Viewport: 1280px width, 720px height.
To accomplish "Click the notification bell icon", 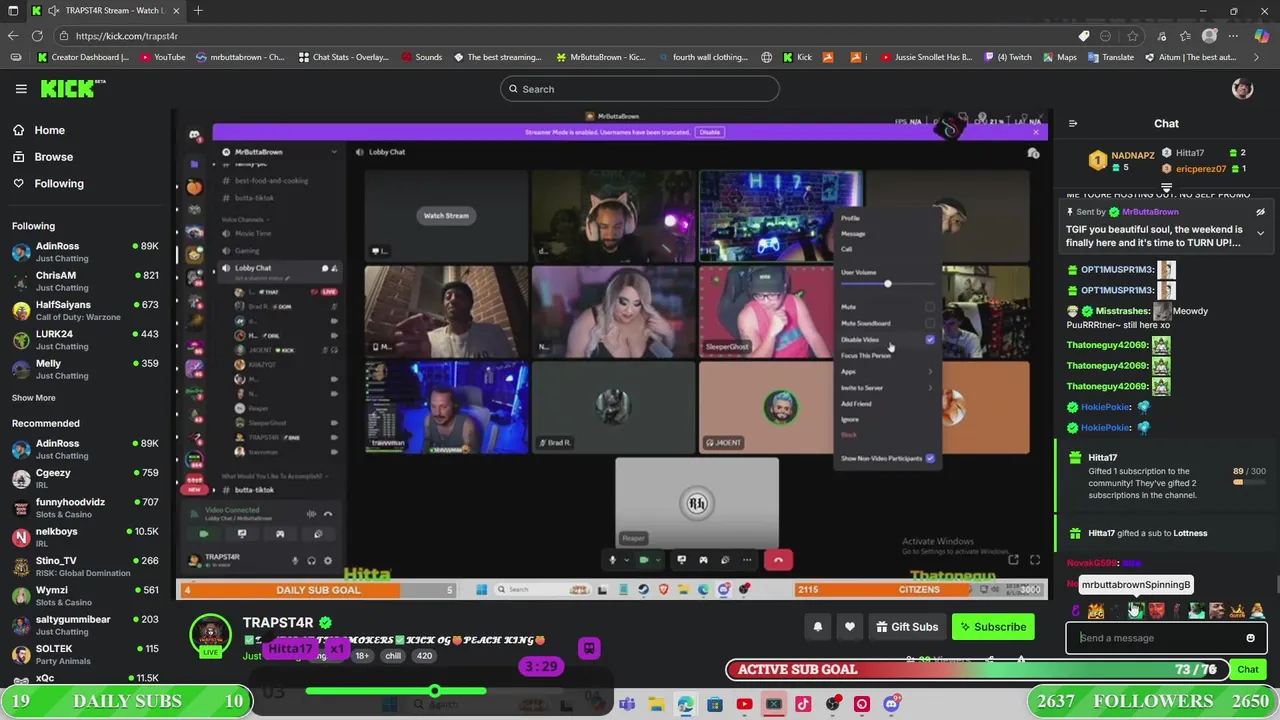I will click(x=817, y=627).
